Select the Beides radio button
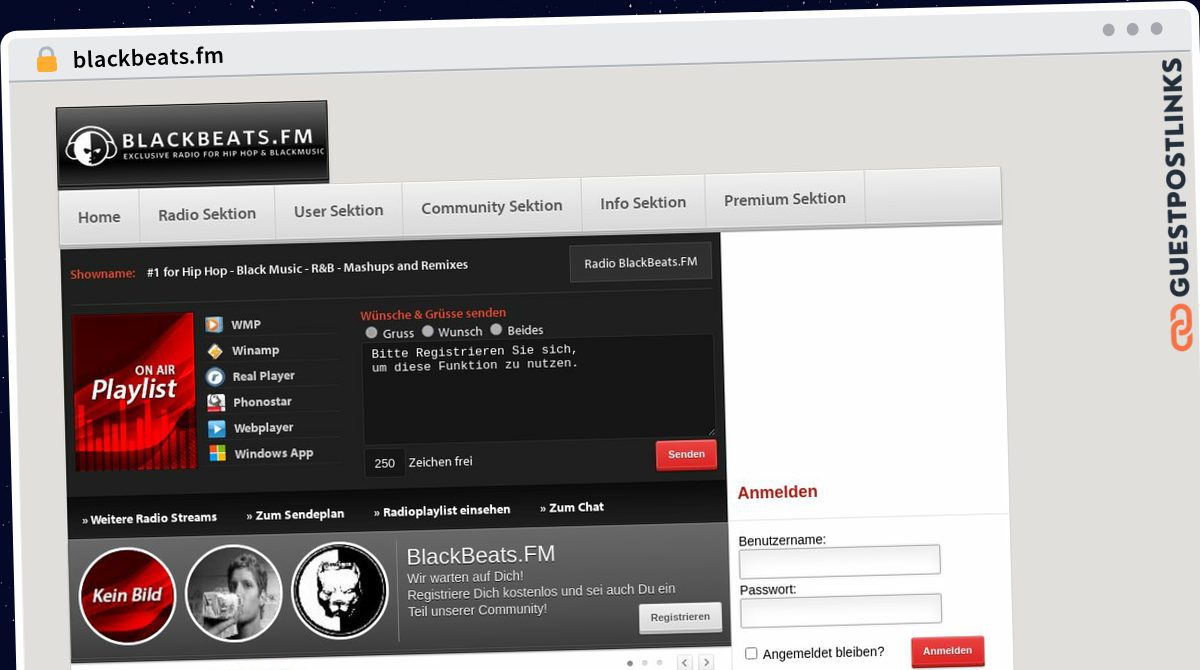The height and width of the screenshot is (670, 1200). click(x=496, y=329)
